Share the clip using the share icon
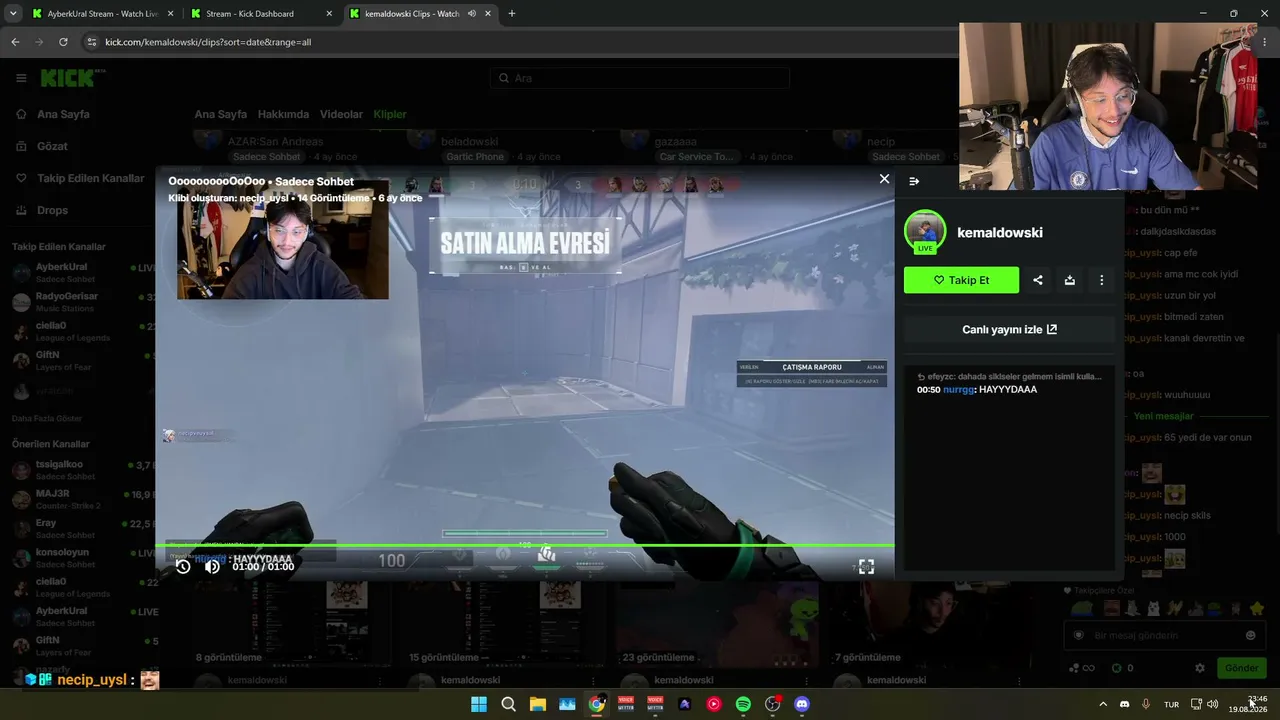Image resolution: width=1280 pixels, height=720 pixels. tap(1038, 280)
